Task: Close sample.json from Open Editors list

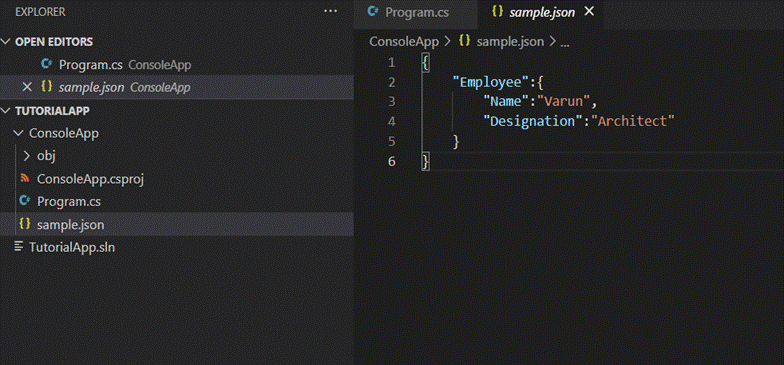Action: coord(27,87)
